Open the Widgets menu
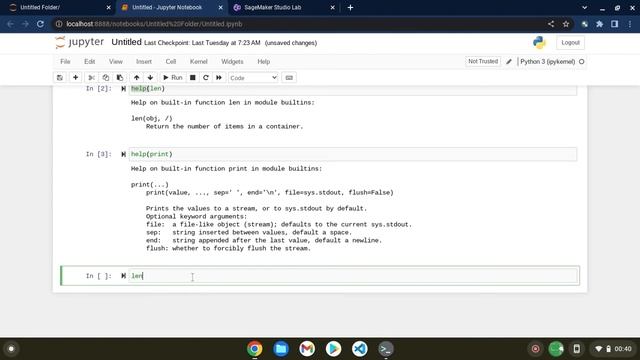 232,62
